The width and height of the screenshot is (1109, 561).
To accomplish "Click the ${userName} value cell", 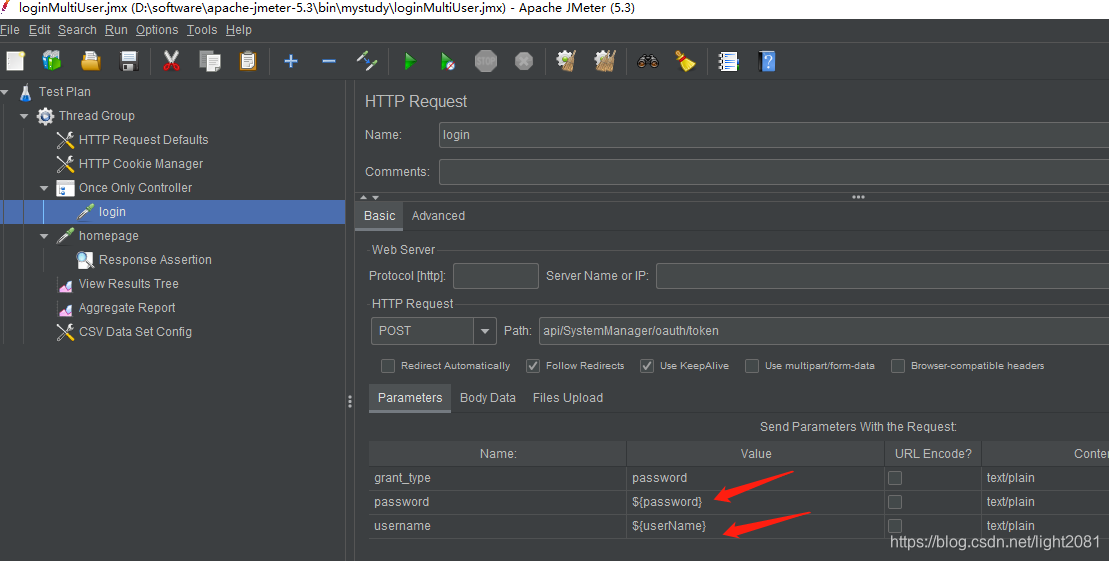I will [755, 526].
